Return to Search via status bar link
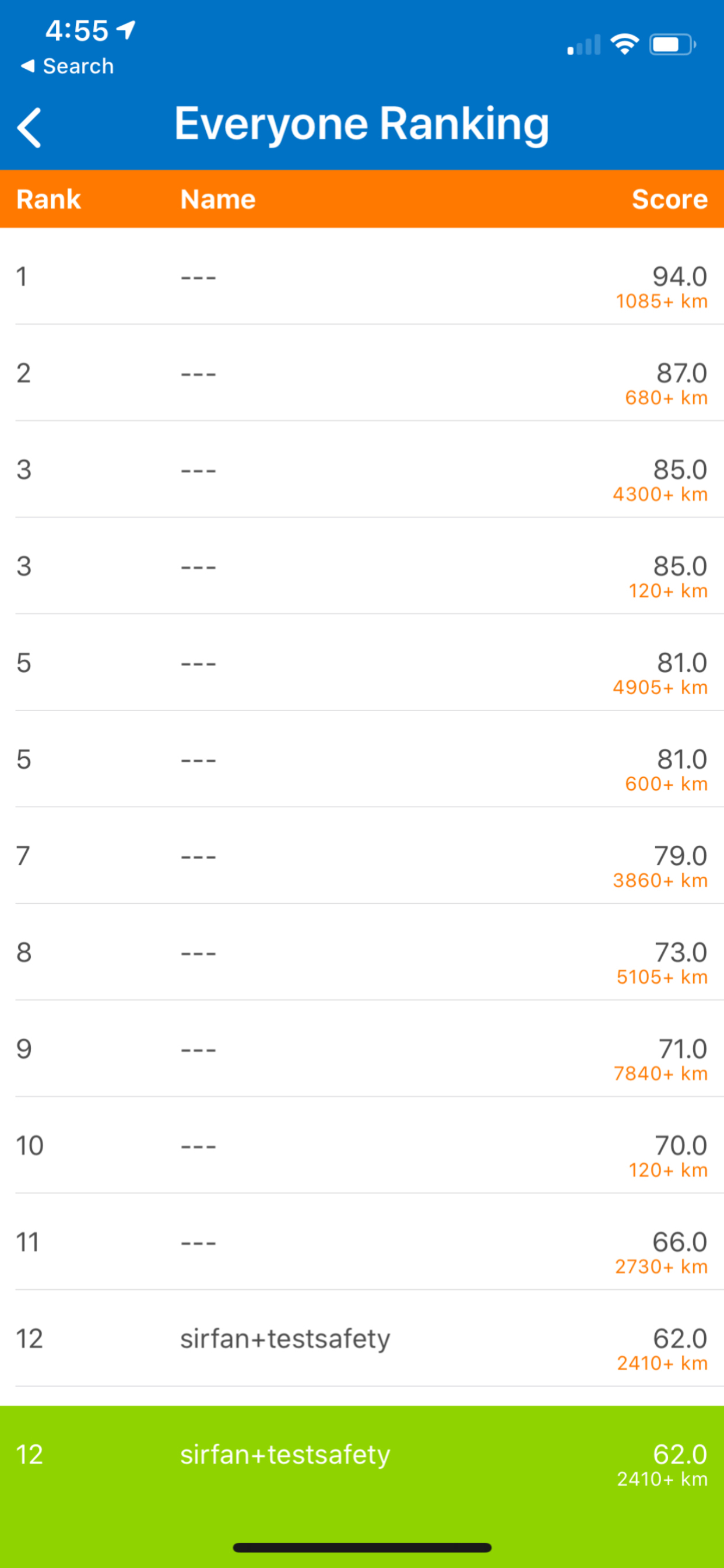Viewport: 724px width, 1568px height. (x=67, y=66)
